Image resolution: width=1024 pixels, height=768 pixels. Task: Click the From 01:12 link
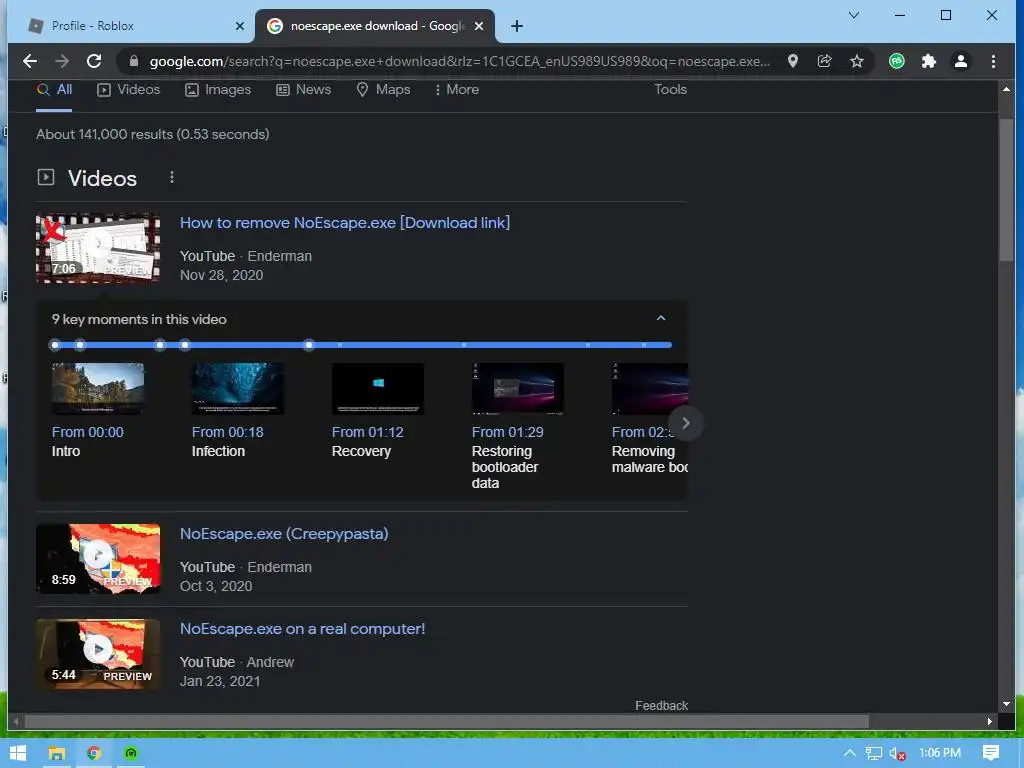pyautogui.click(x=368, y=432)
